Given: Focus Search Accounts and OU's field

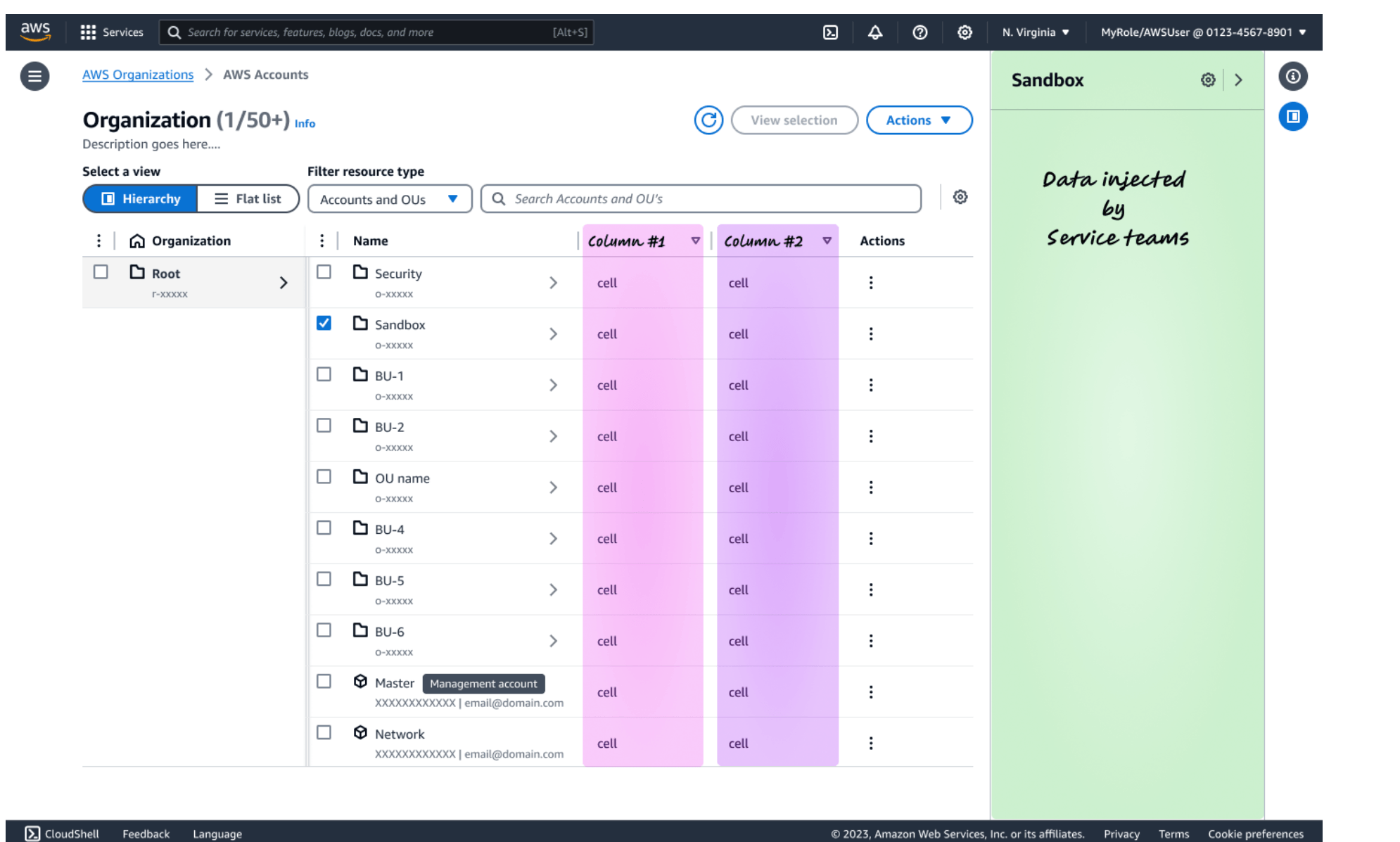Looking at the screenshot, I should tap(701, 199).
